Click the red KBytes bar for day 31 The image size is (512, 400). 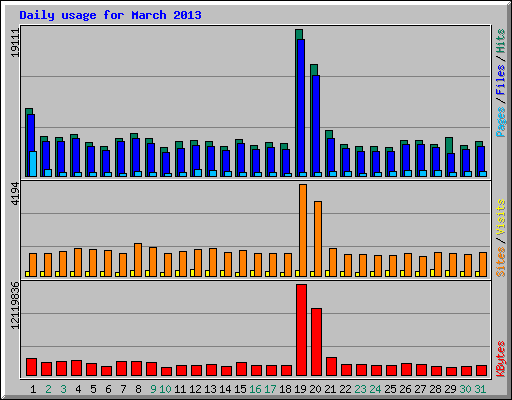[481, 371]
